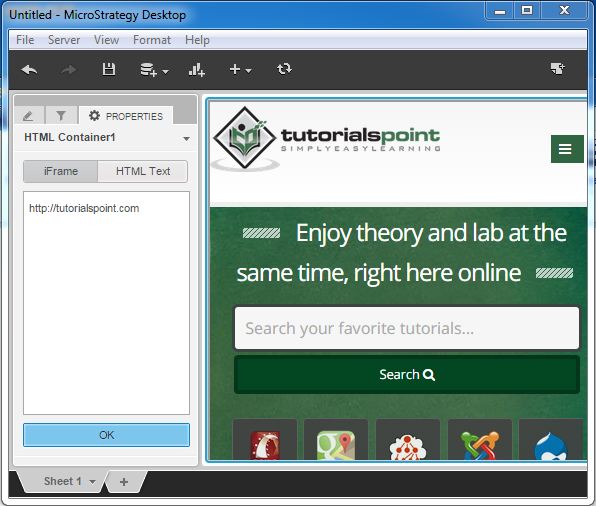This screenshot has height=506, width=596.
Task: Maximize the MicroStrategy Desktop window
Action: 527,11
